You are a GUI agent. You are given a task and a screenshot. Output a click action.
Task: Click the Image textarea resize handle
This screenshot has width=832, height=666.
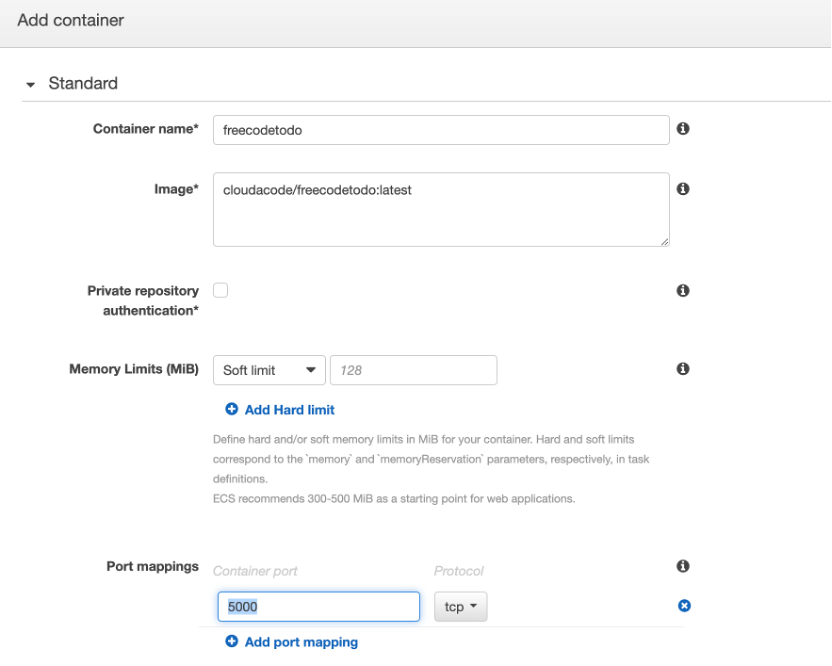tap(664, 242)
